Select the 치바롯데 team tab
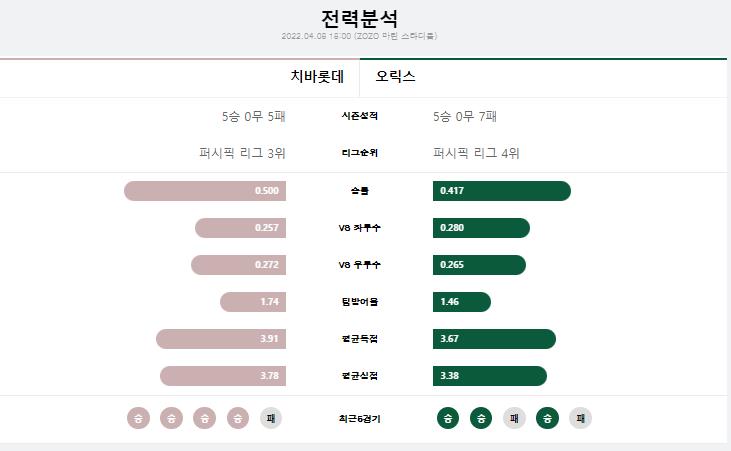 317,76
